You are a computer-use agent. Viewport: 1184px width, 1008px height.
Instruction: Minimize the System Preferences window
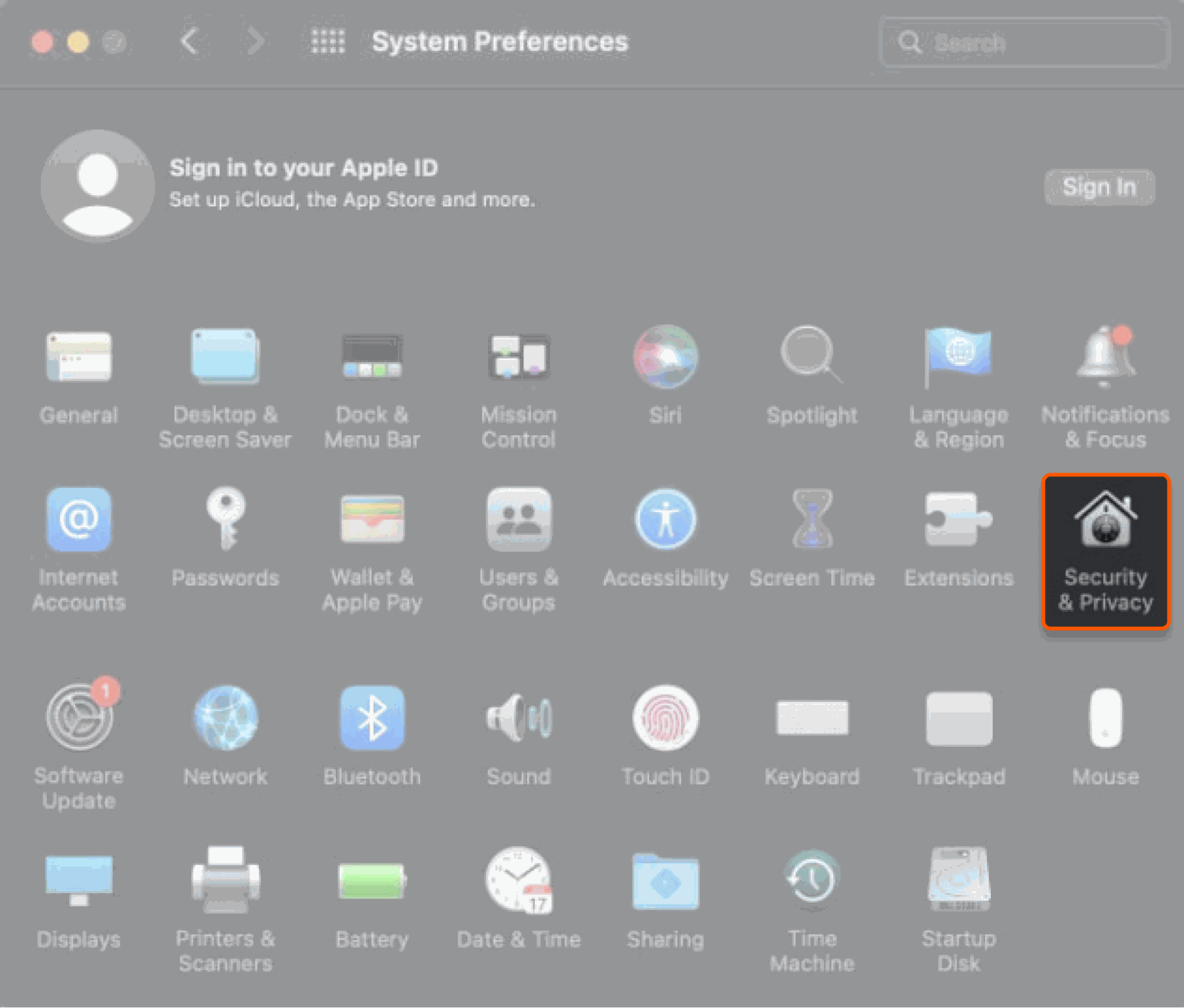point(78,42)
